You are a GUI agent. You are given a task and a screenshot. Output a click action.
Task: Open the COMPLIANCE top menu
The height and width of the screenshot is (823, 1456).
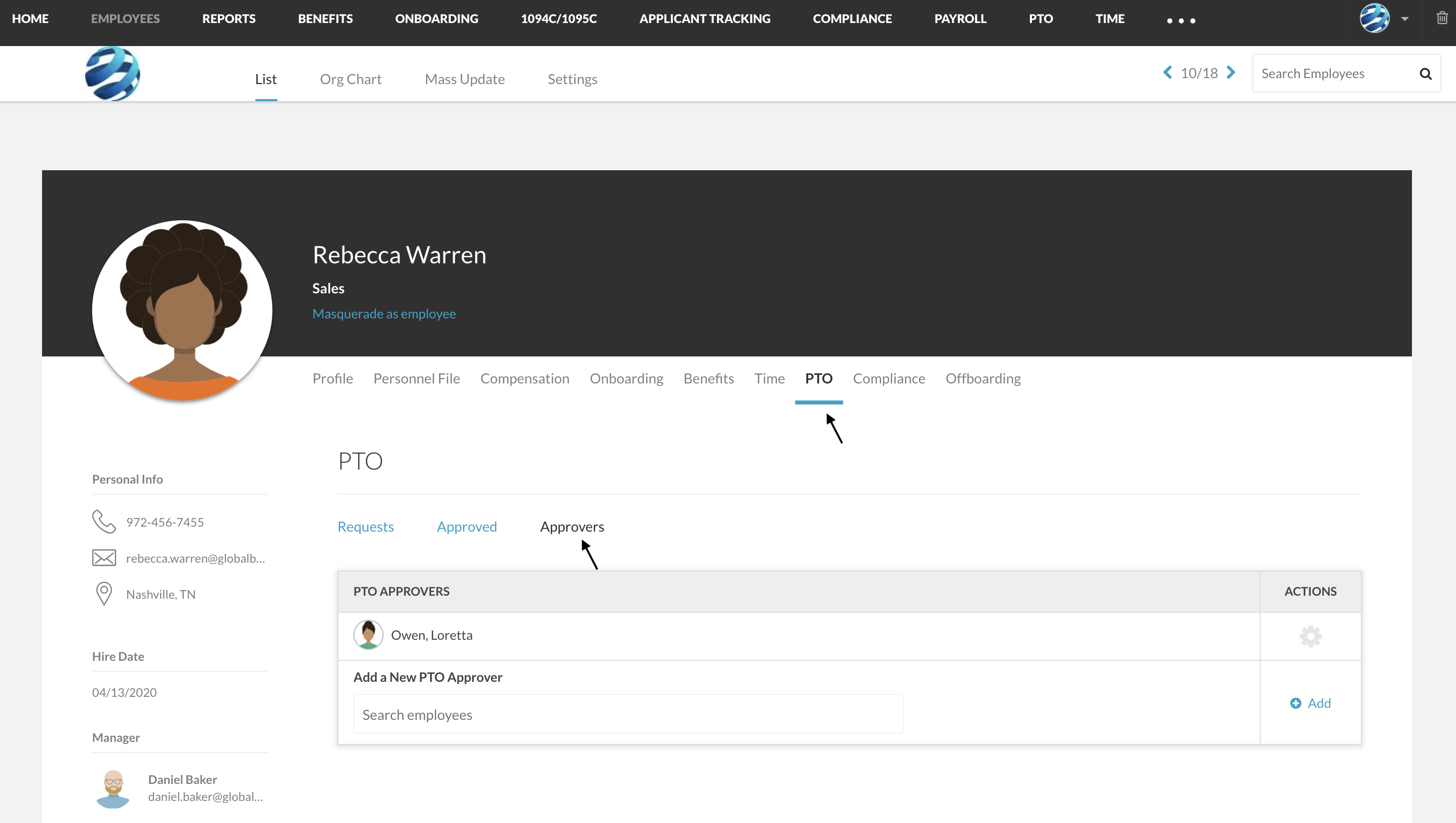(852, 19)
